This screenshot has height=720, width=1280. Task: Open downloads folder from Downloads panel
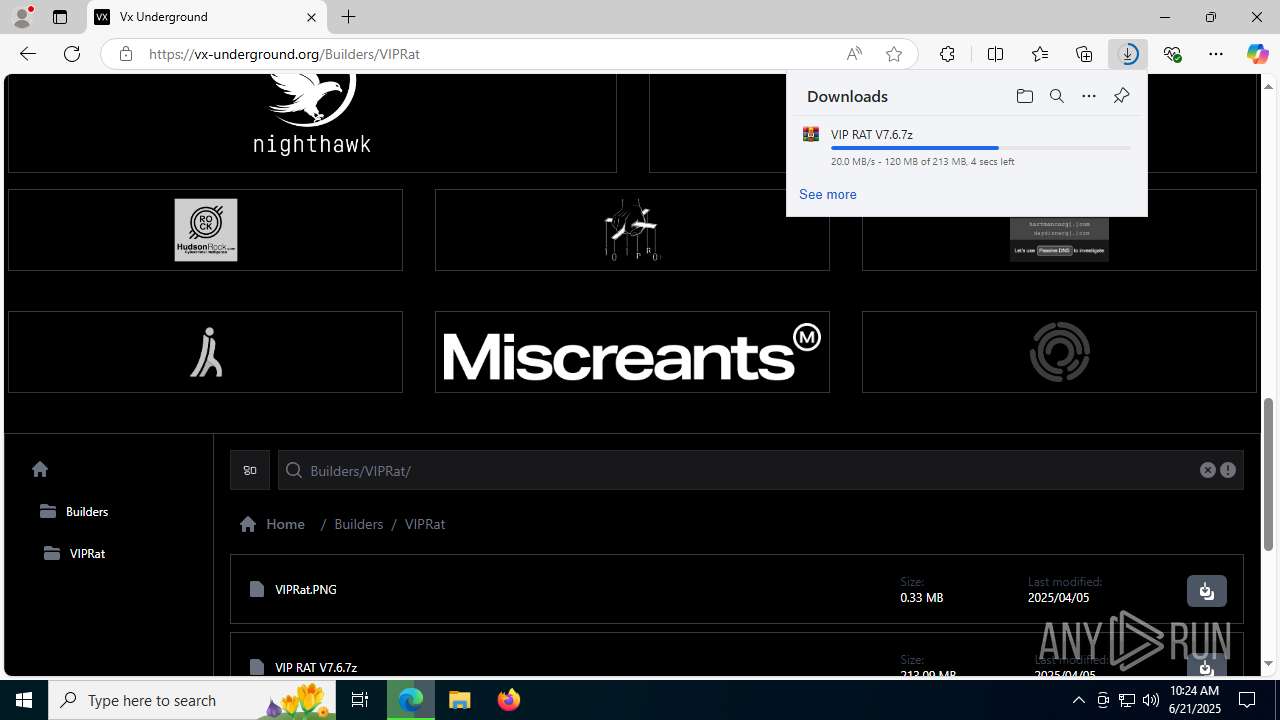[1024, 96]
